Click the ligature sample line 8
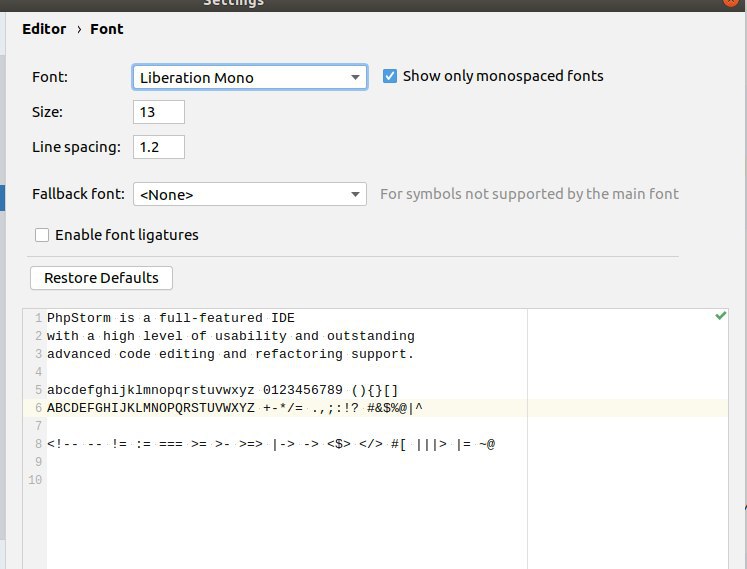 click(x=271, y=444)
